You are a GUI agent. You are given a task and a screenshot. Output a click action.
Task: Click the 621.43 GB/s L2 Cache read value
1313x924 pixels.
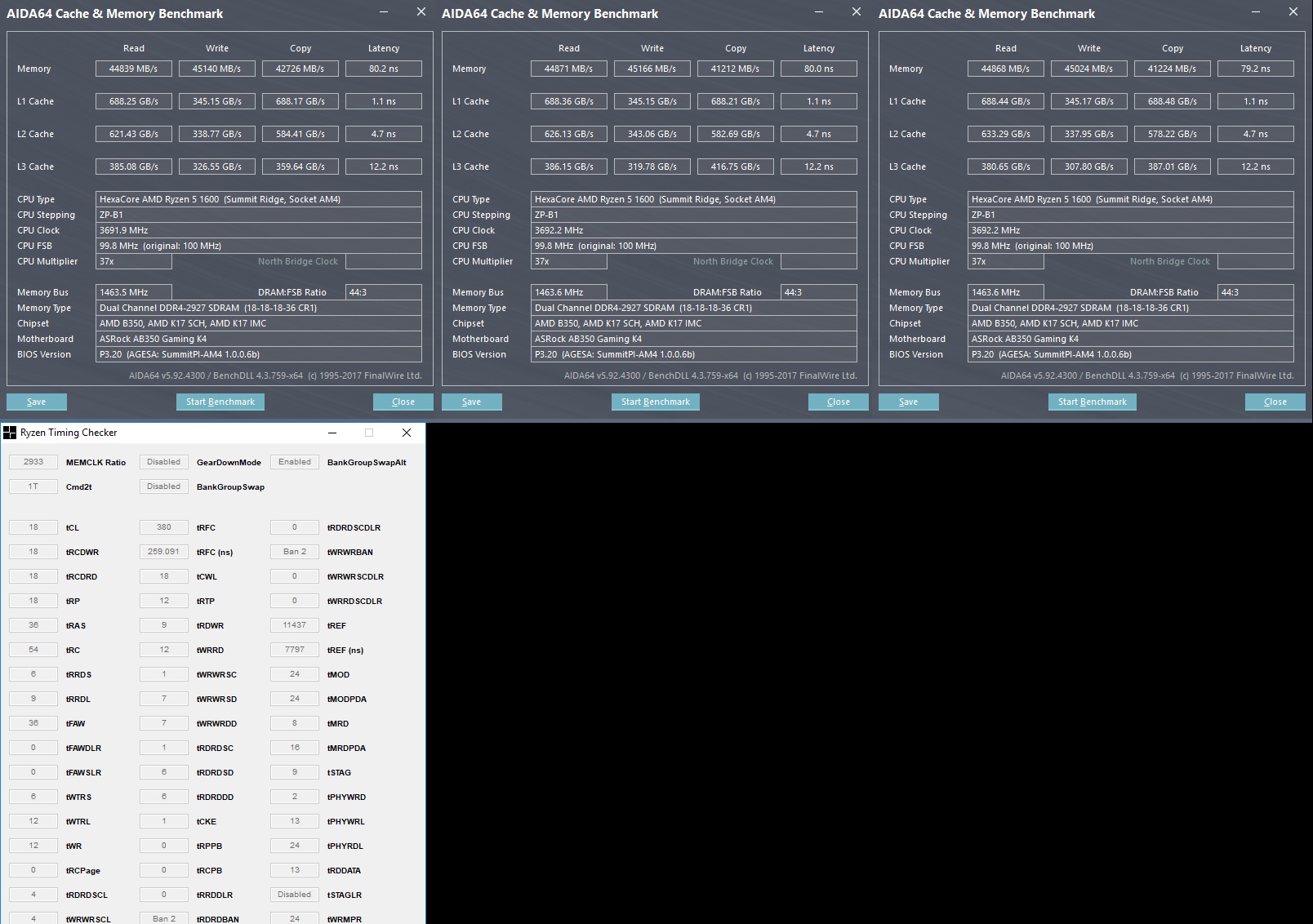[134, 134]
